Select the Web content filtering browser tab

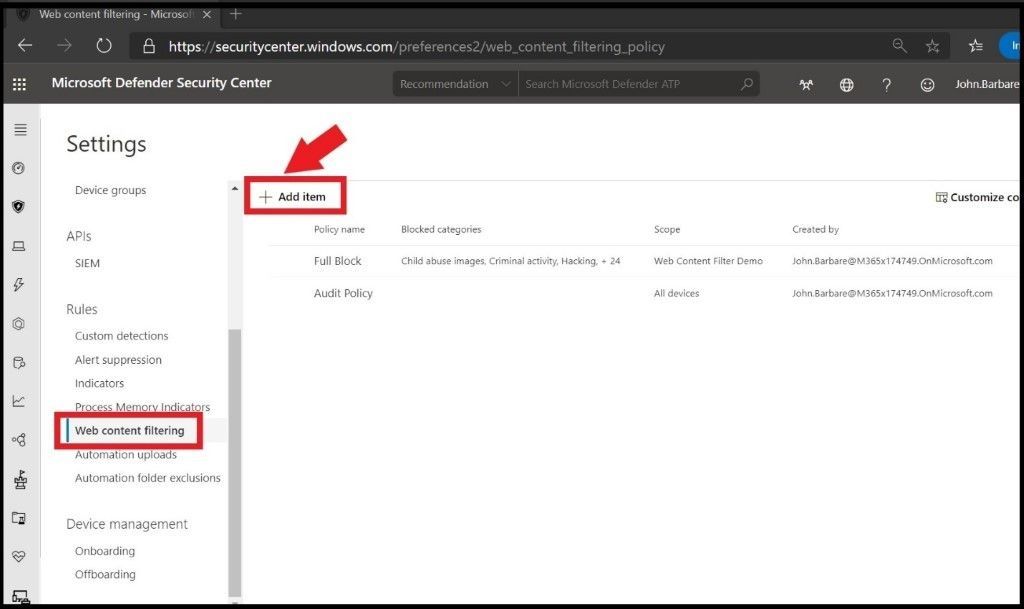pos(114,14)
